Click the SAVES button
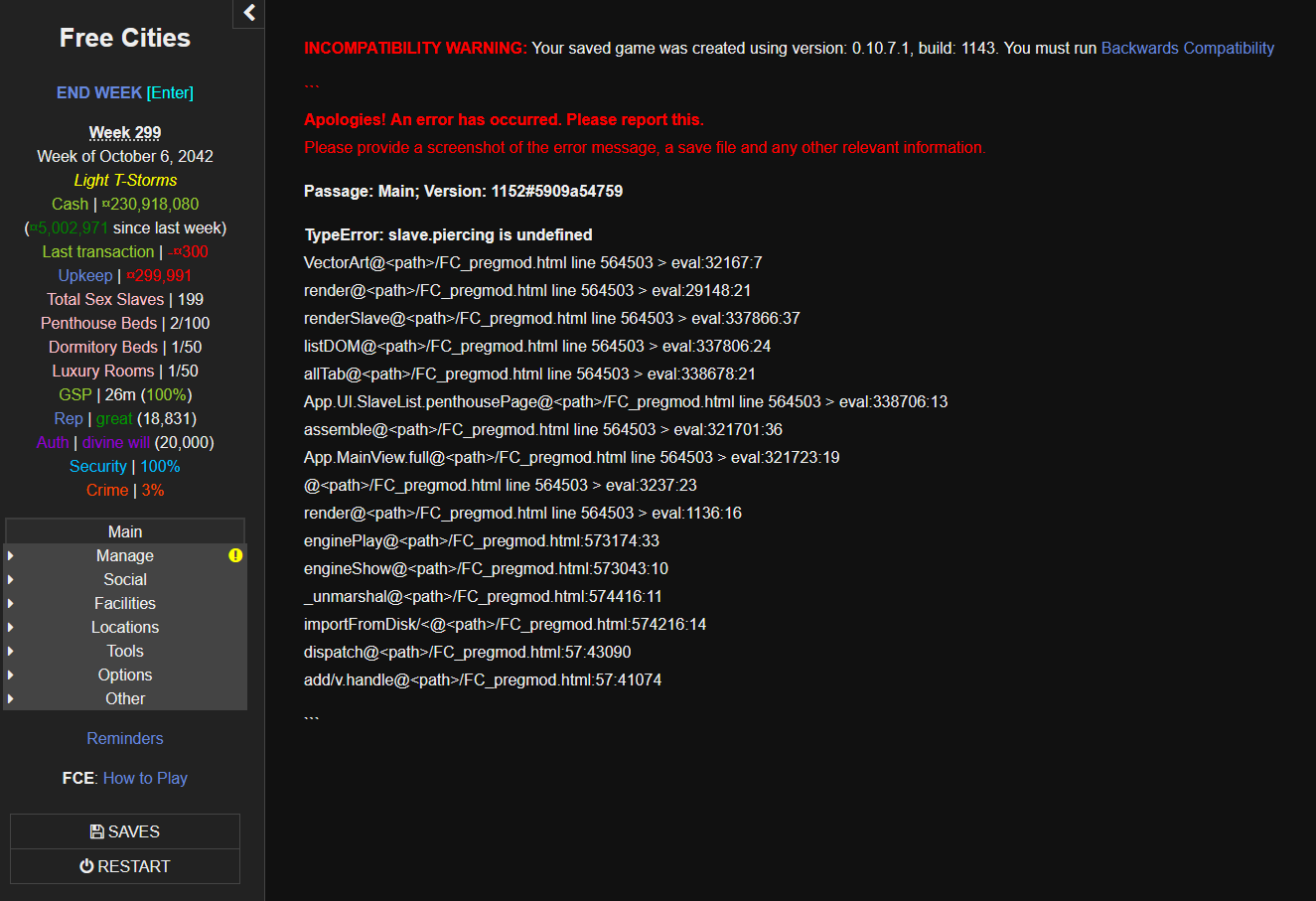The width and height of the screenshot is (1316, 901). click(x=125, y=831)
